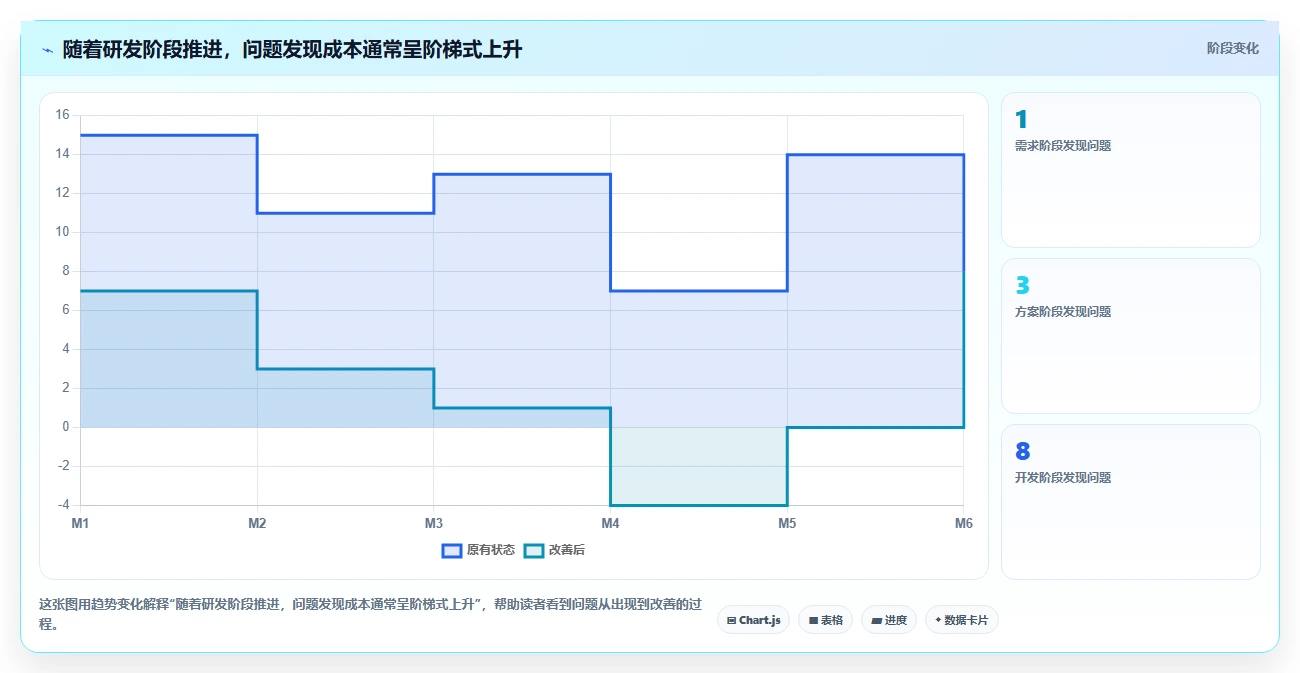Open the 需求阶段发现问题 data card
The width and height of the screenshot is (1300, 673).
coord(1130,170)
